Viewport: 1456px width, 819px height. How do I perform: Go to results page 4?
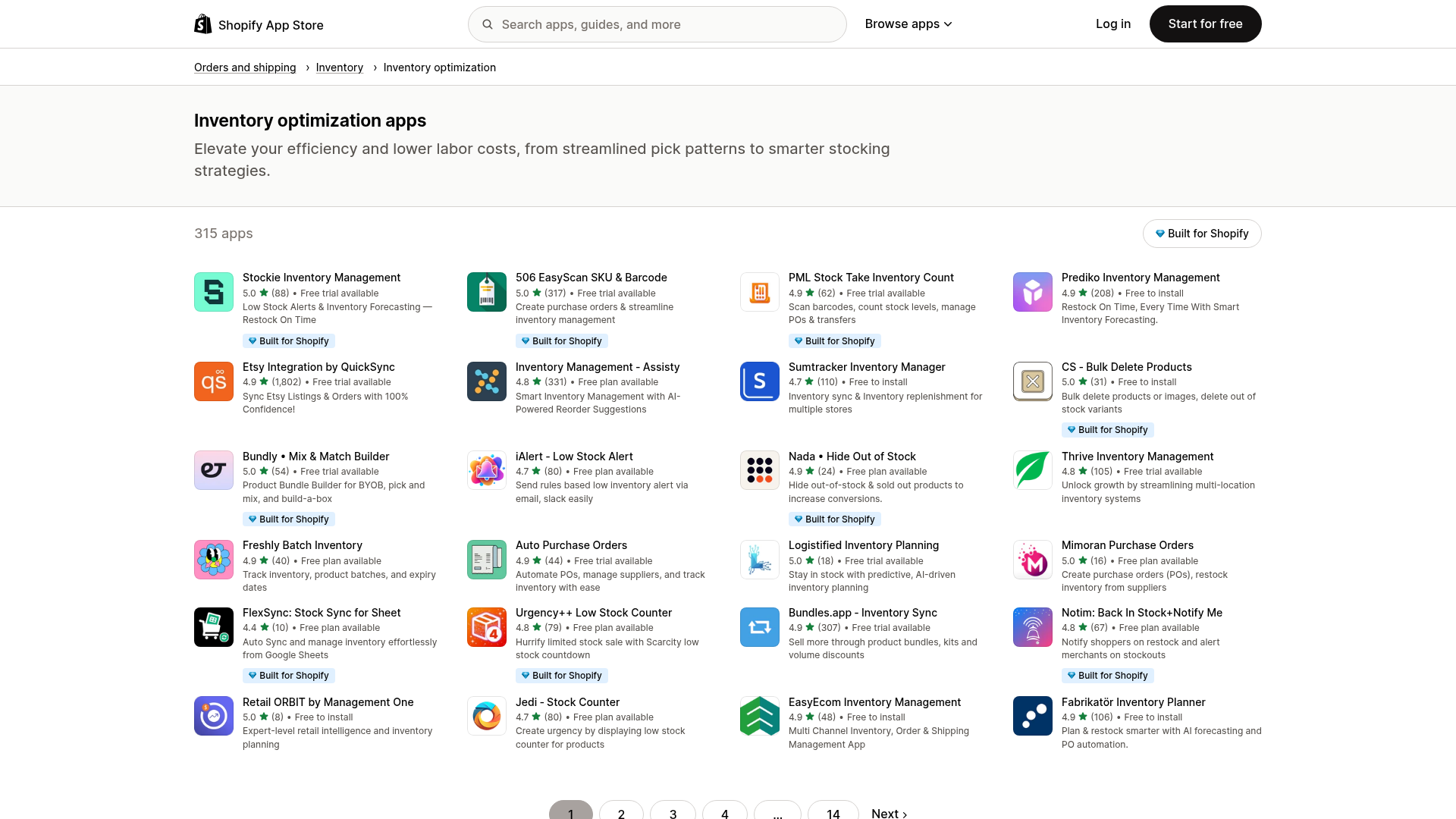(725, 810)
